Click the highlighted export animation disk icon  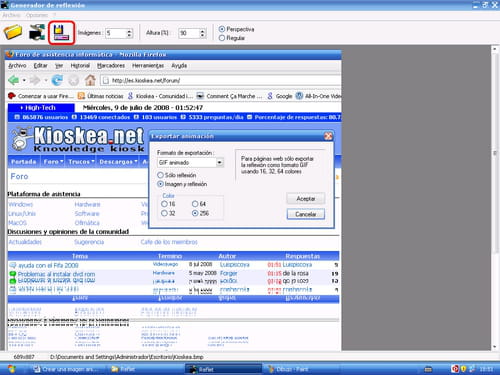(x=61, y=33)
